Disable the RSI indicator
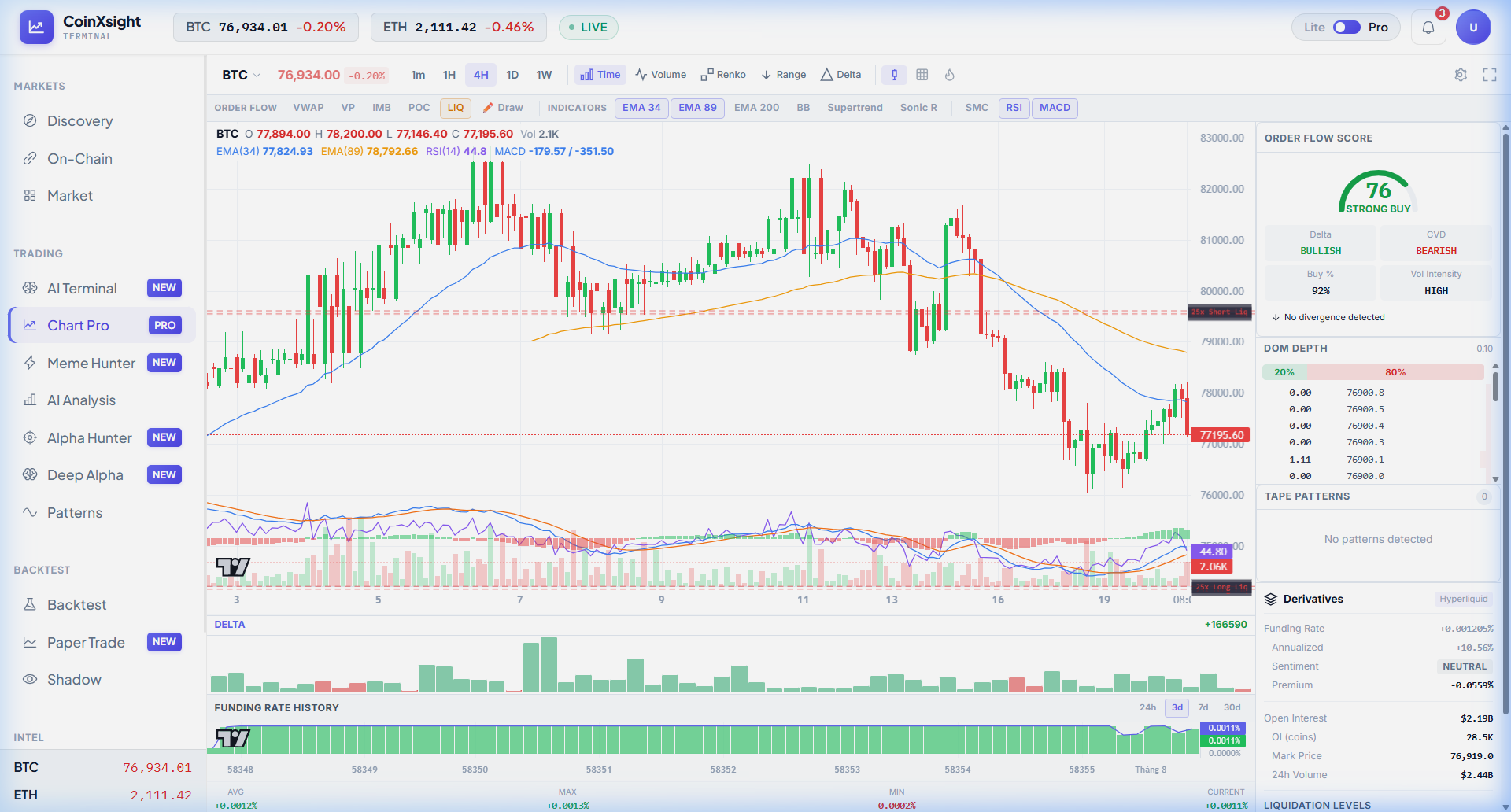 pyautogui.click(x=1014, y=108)
